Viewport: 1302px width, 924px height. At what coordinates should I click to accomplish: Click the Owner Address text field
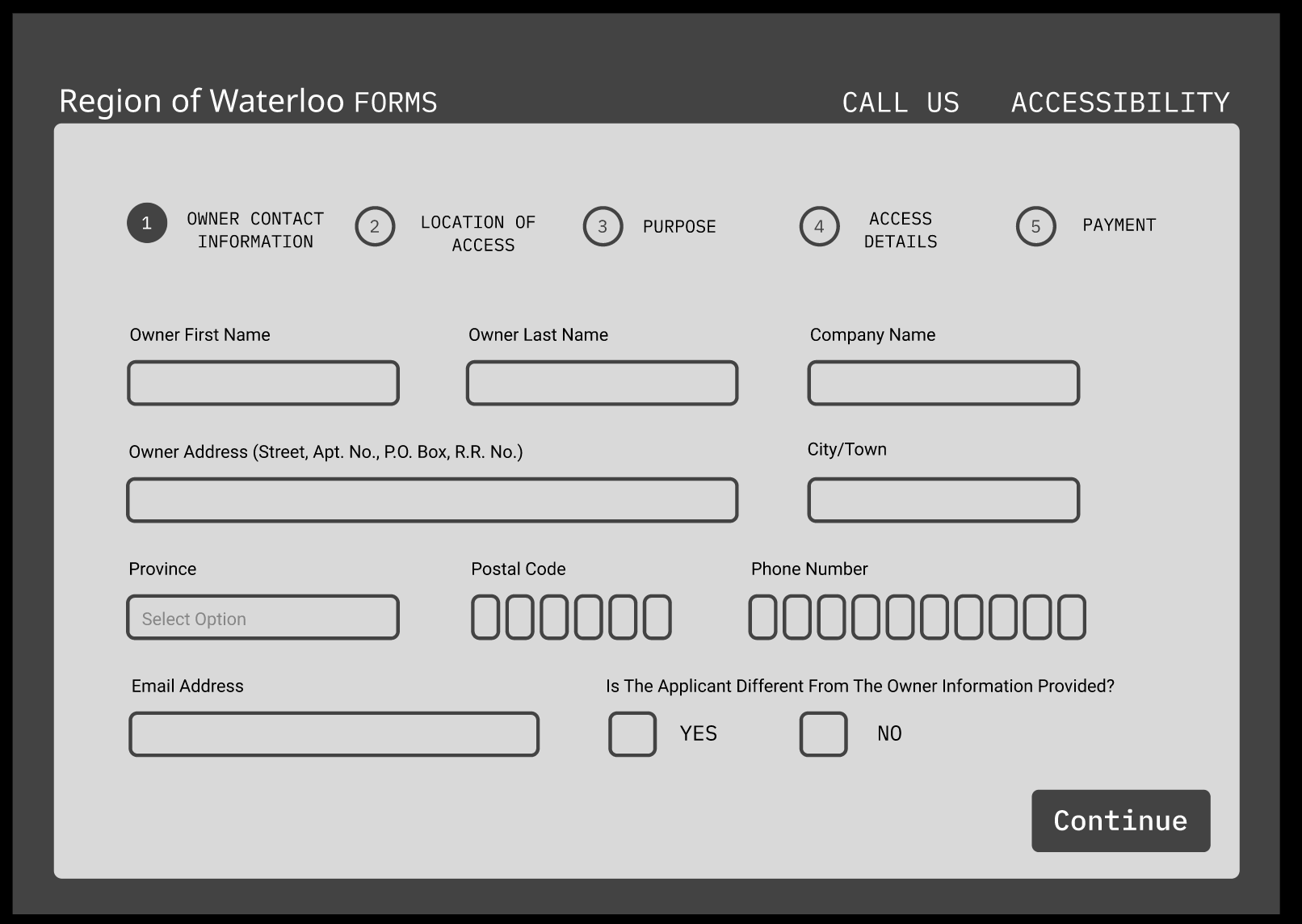432,500
